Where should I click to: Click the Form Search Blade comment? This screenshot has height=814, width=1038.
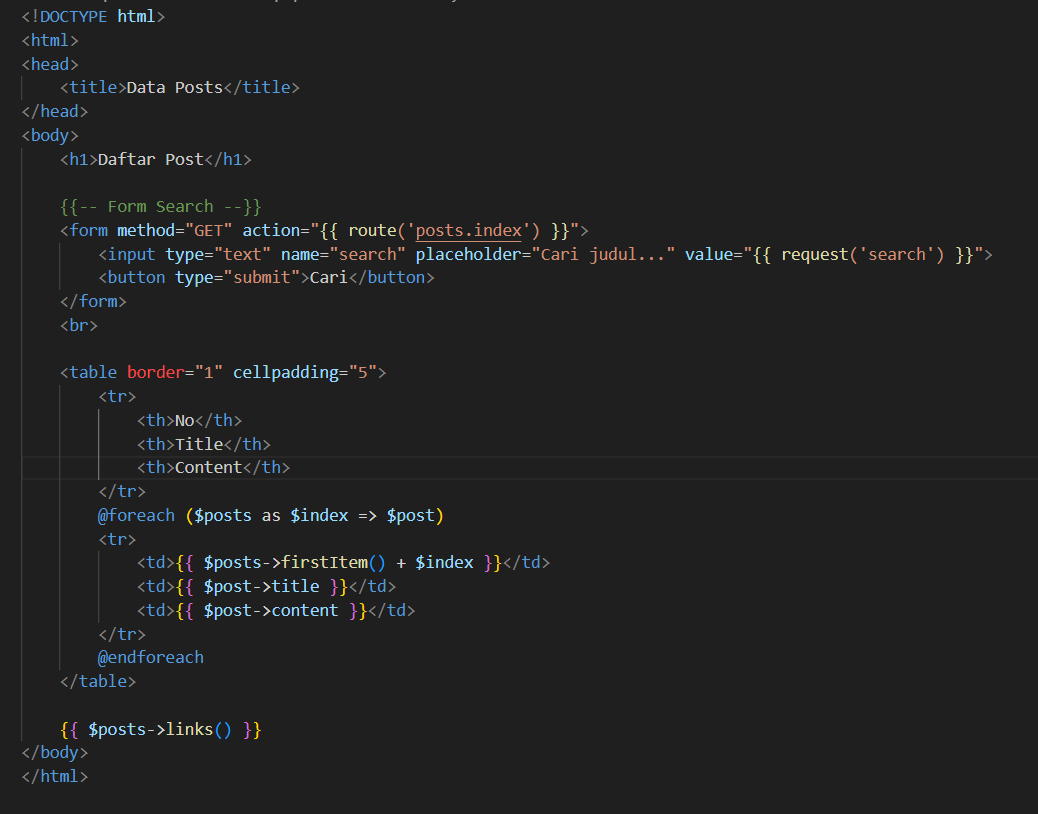coord(160,207)
